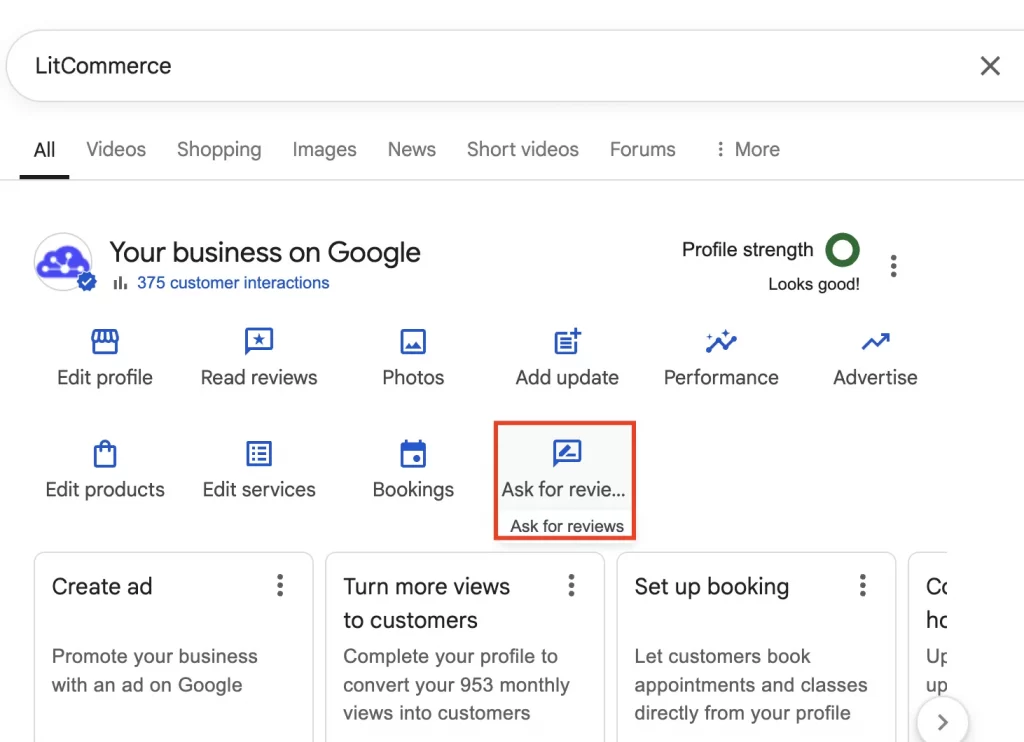The width and height of the screenshot is (1024, 742).
Task: Click the Edit products label
Action: [x=105, y=490]
